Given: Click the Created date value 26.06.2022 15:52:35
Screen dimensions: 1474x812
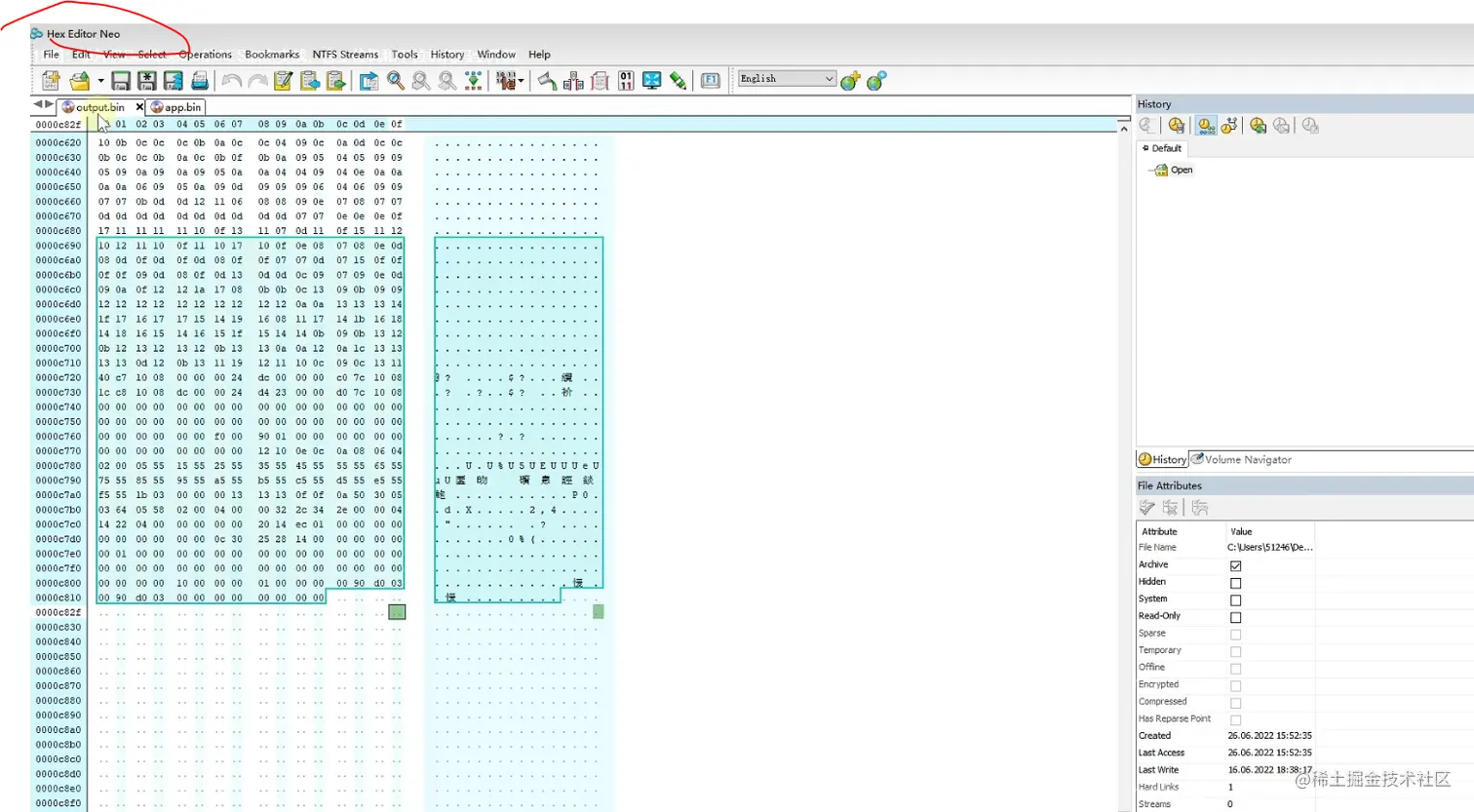Looking at the screenshot, I should pos(1269,736).
